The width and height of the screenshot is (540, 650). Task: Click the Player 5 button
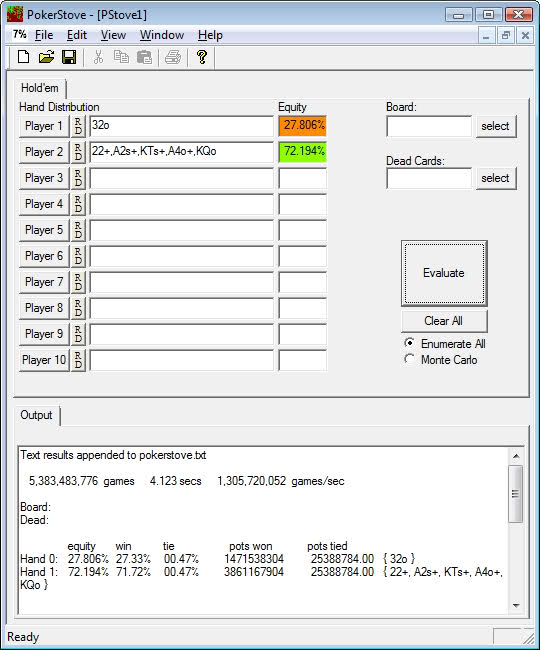[44, 230]
